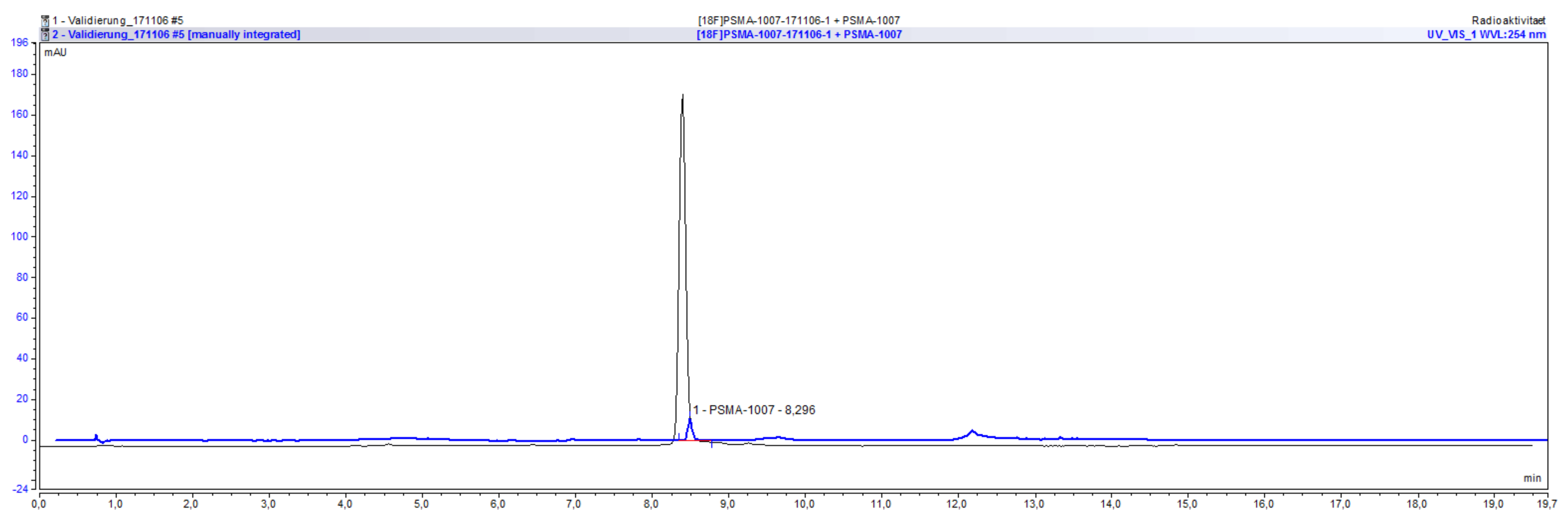Click black title [18F]PSMA-1007-171106-1 + PSMA-1007
The image size is (1568, 521).
click(798, 21)
